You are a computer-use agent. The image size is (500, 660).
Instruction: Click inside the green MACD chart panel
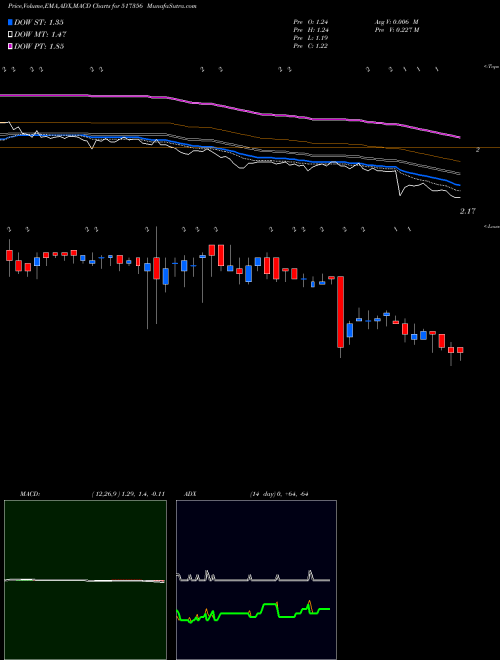coord(85,580)
